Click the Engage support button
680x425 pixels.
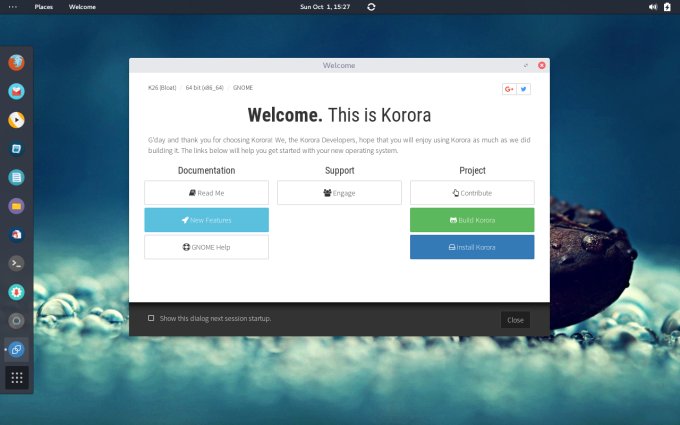[340, 193]
